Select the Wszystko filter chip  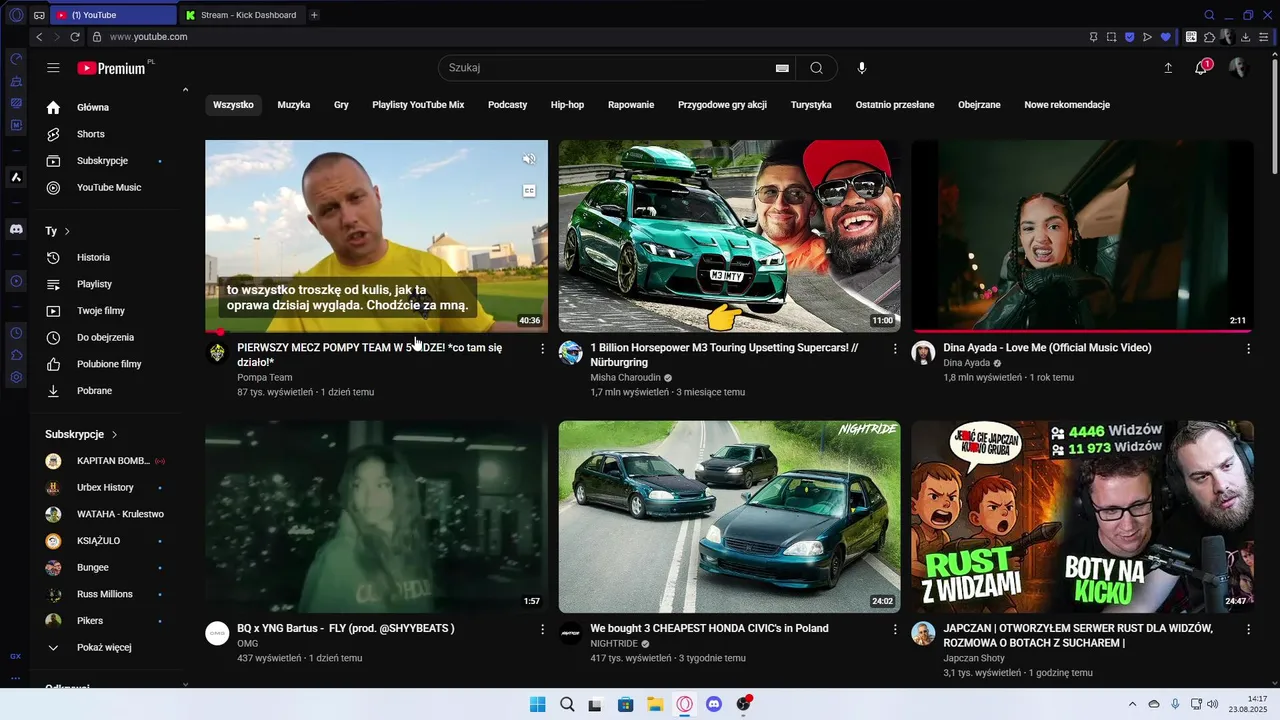(233, 105)
